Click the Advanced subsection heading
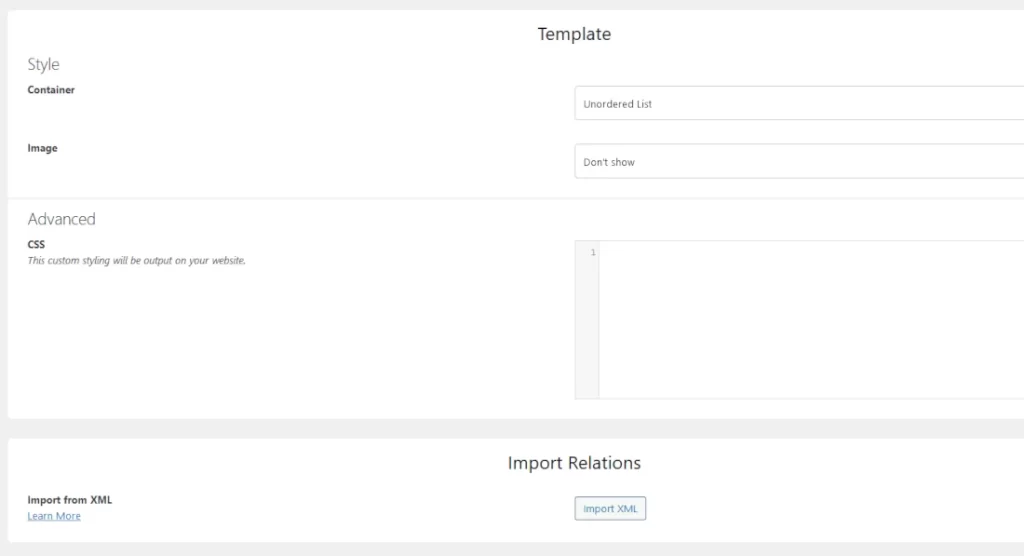The image size is (1024, 556). 61,219
